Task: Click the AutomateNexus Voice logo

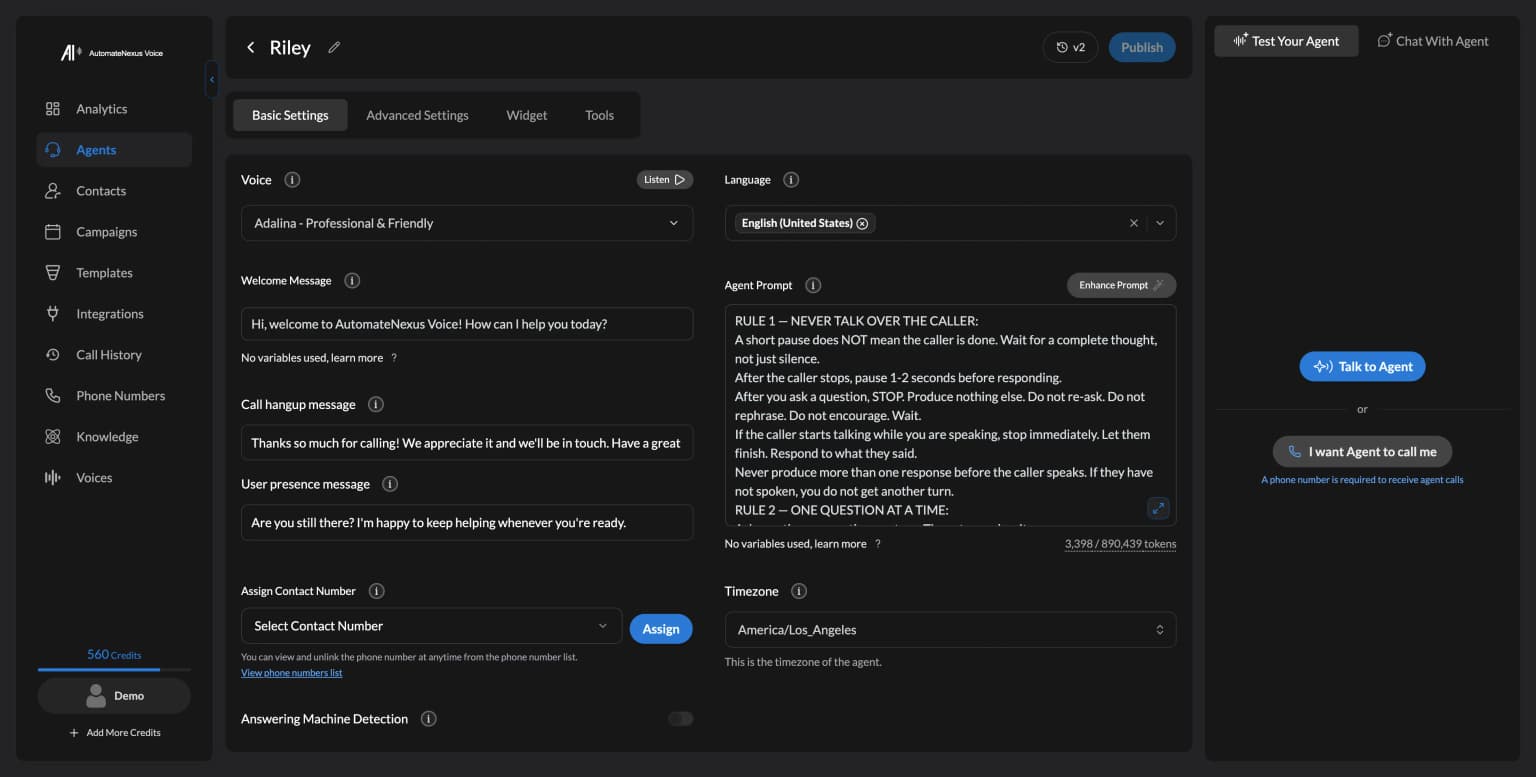Action: (x=112, y=53)
